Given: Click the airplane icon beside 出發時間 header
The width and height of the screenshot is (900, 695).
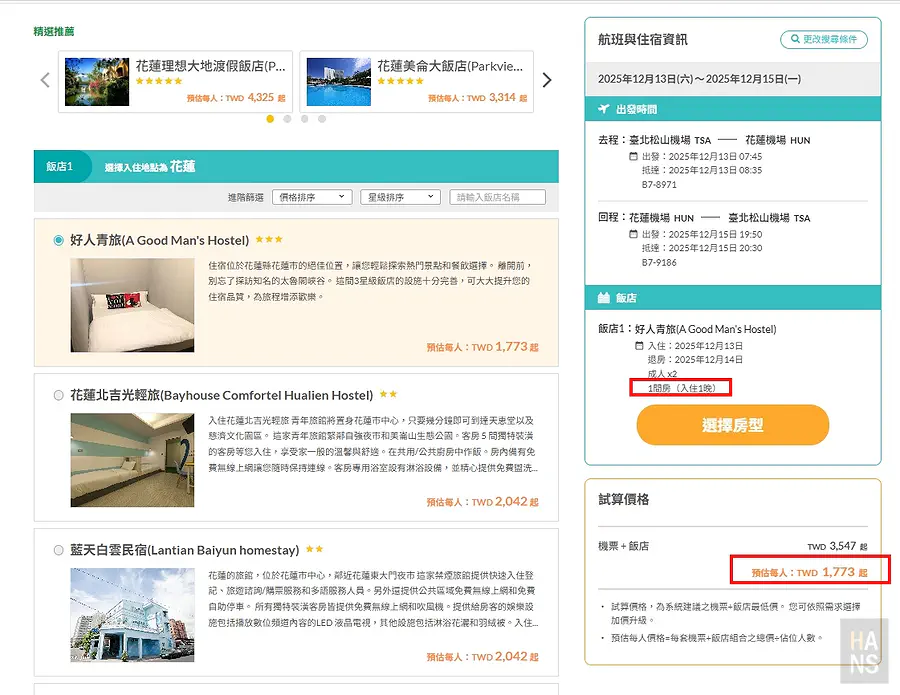Looking at the screenshot, I should tap(606, 108).
